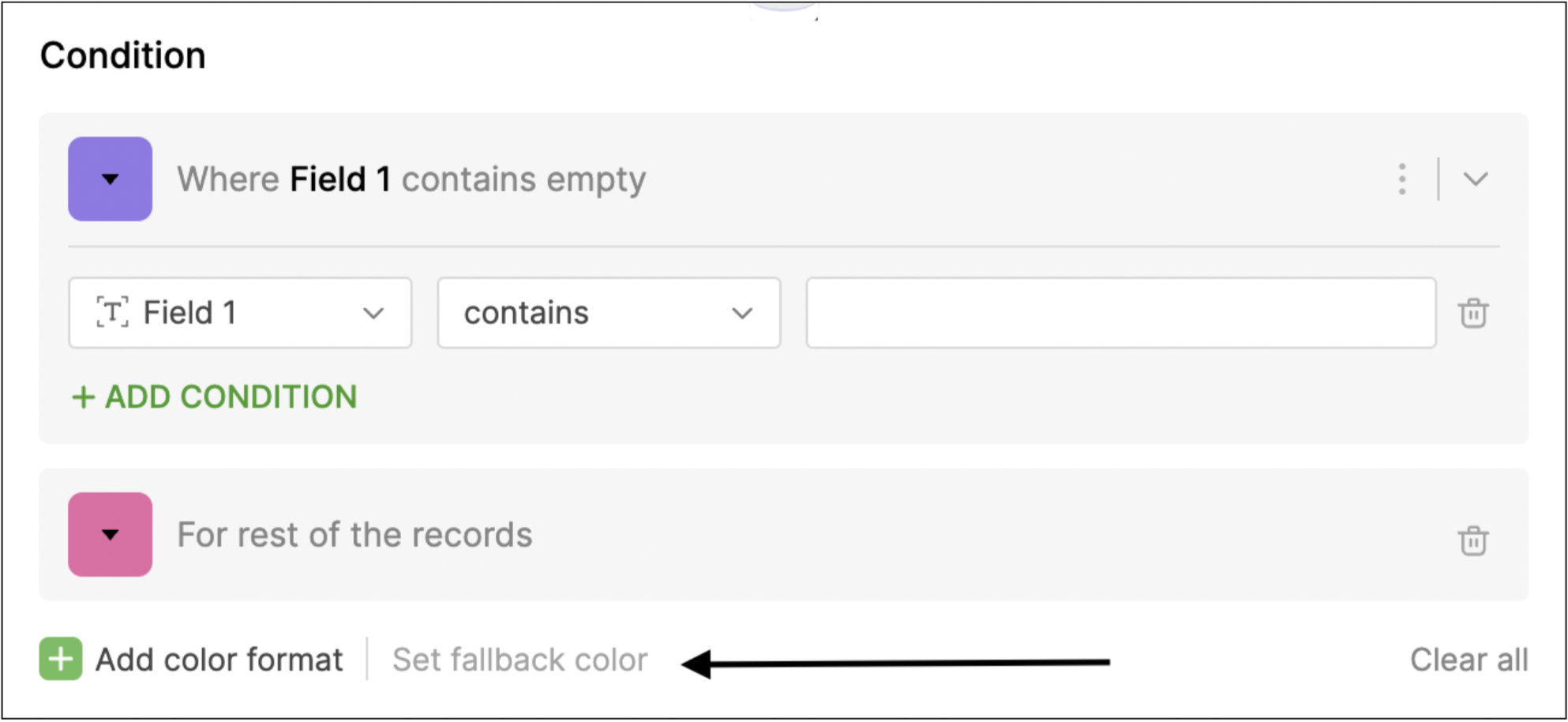Open the Field 1 field selector dropdown

click(240, 313)
